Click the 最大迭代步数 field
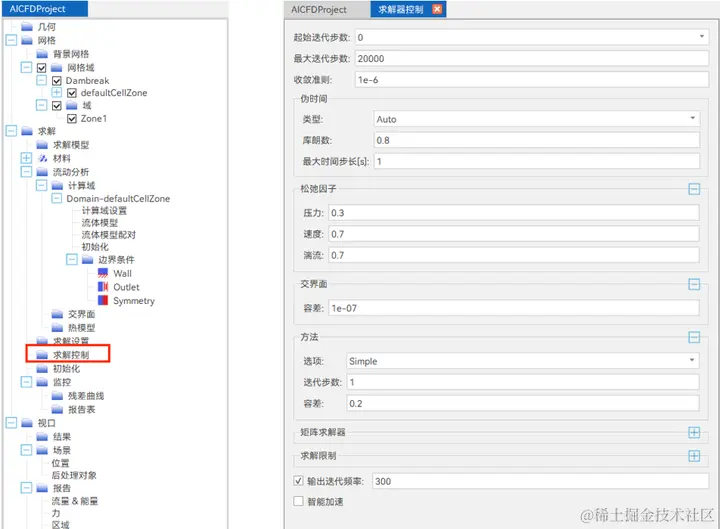The height and width of the screenshot is (529, 720). pos(532,58)
